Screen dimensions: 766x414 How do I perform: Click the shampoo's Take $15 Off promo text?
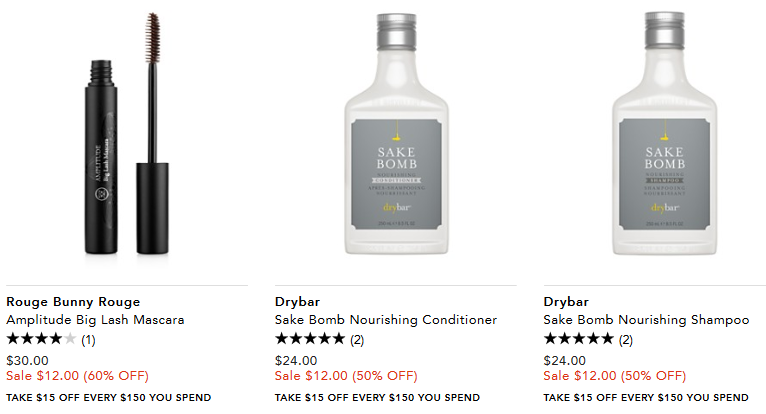[x=645, y=398]
